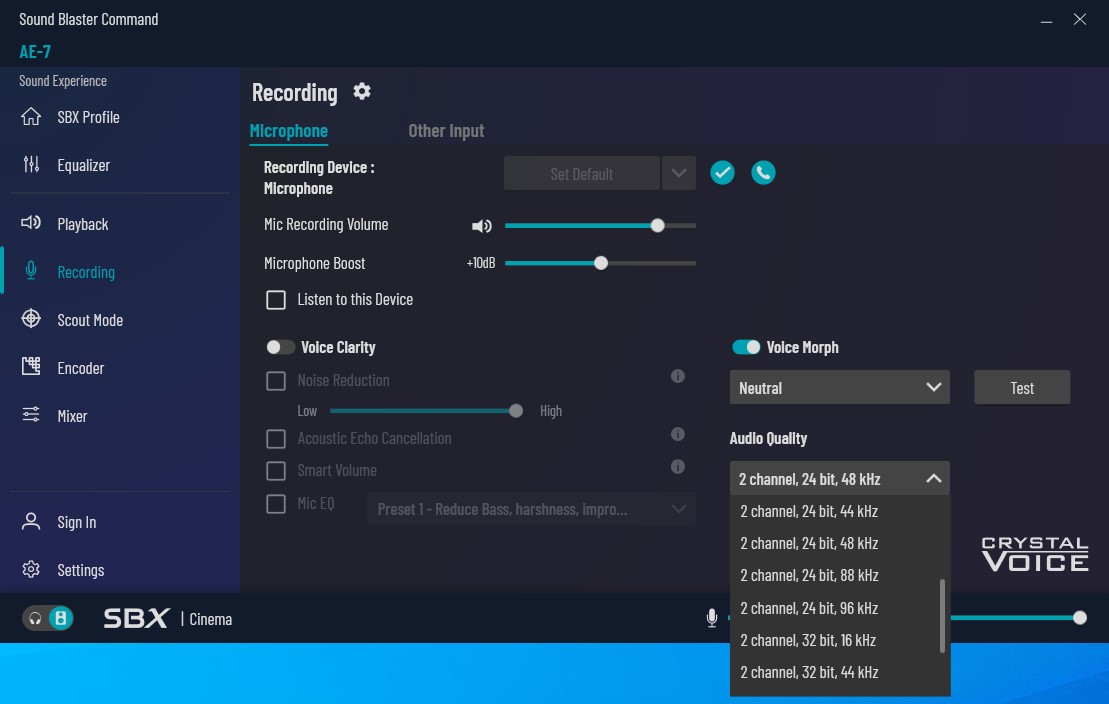The image size is (1109, 704).
Task: Minimize the Sound Blaster Command window
Action: (1046, 20)
